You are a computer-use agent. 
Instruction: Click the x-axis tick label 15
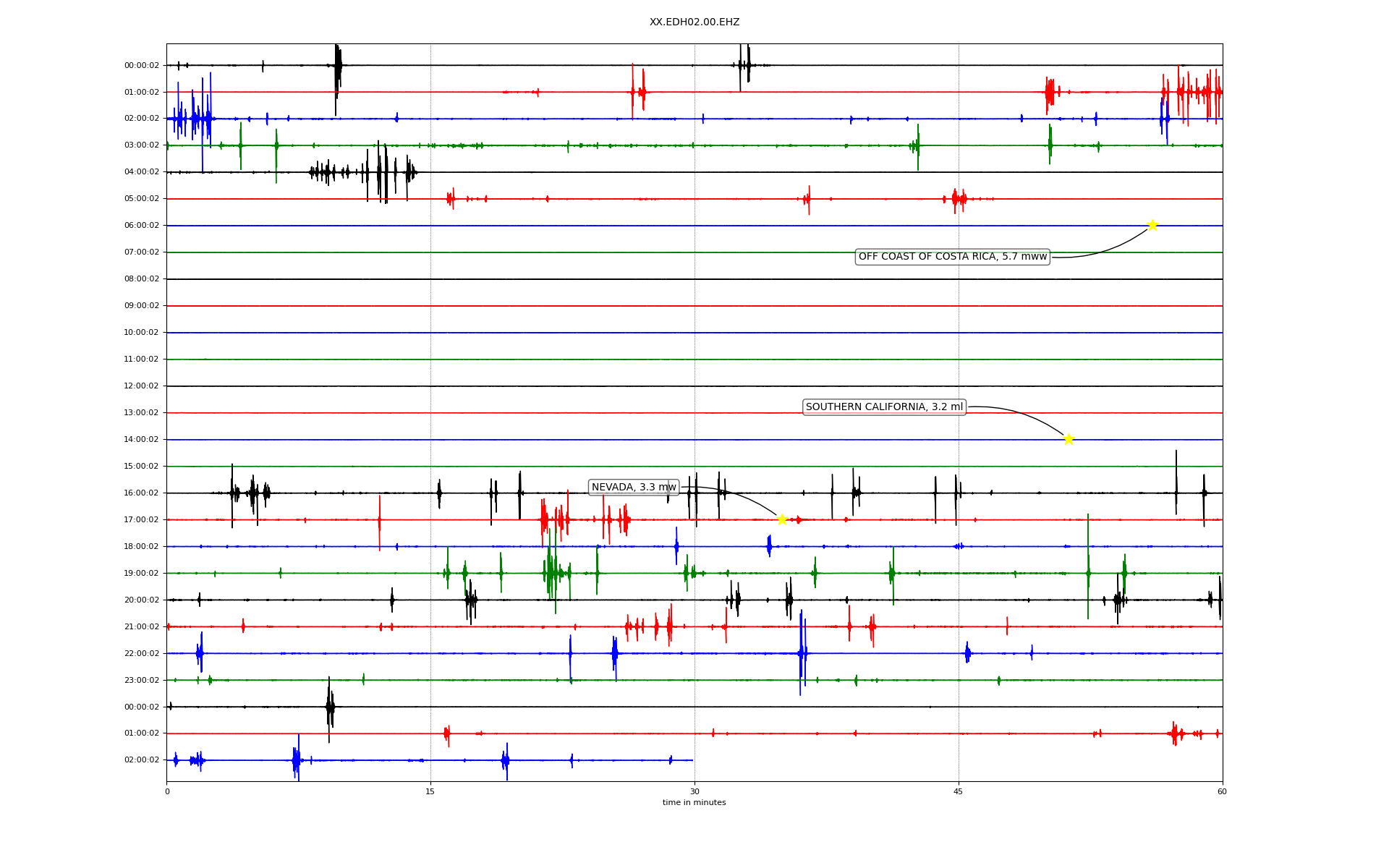point(430,792)
